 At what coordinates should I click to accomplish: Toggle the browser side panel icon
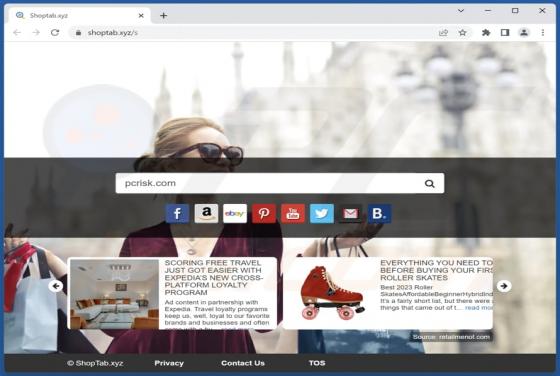point(505,32)
